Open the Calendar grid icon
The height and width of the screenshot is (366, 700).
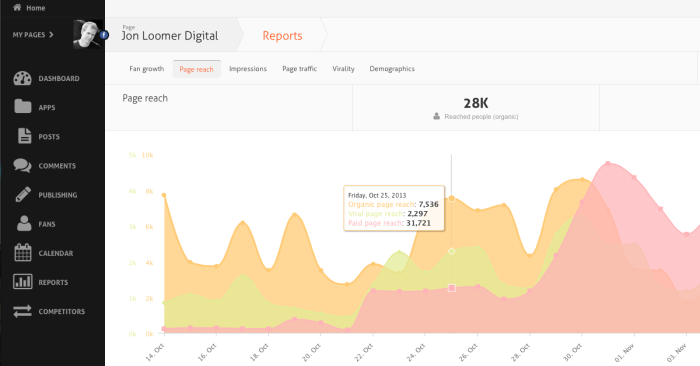[23, 252]
